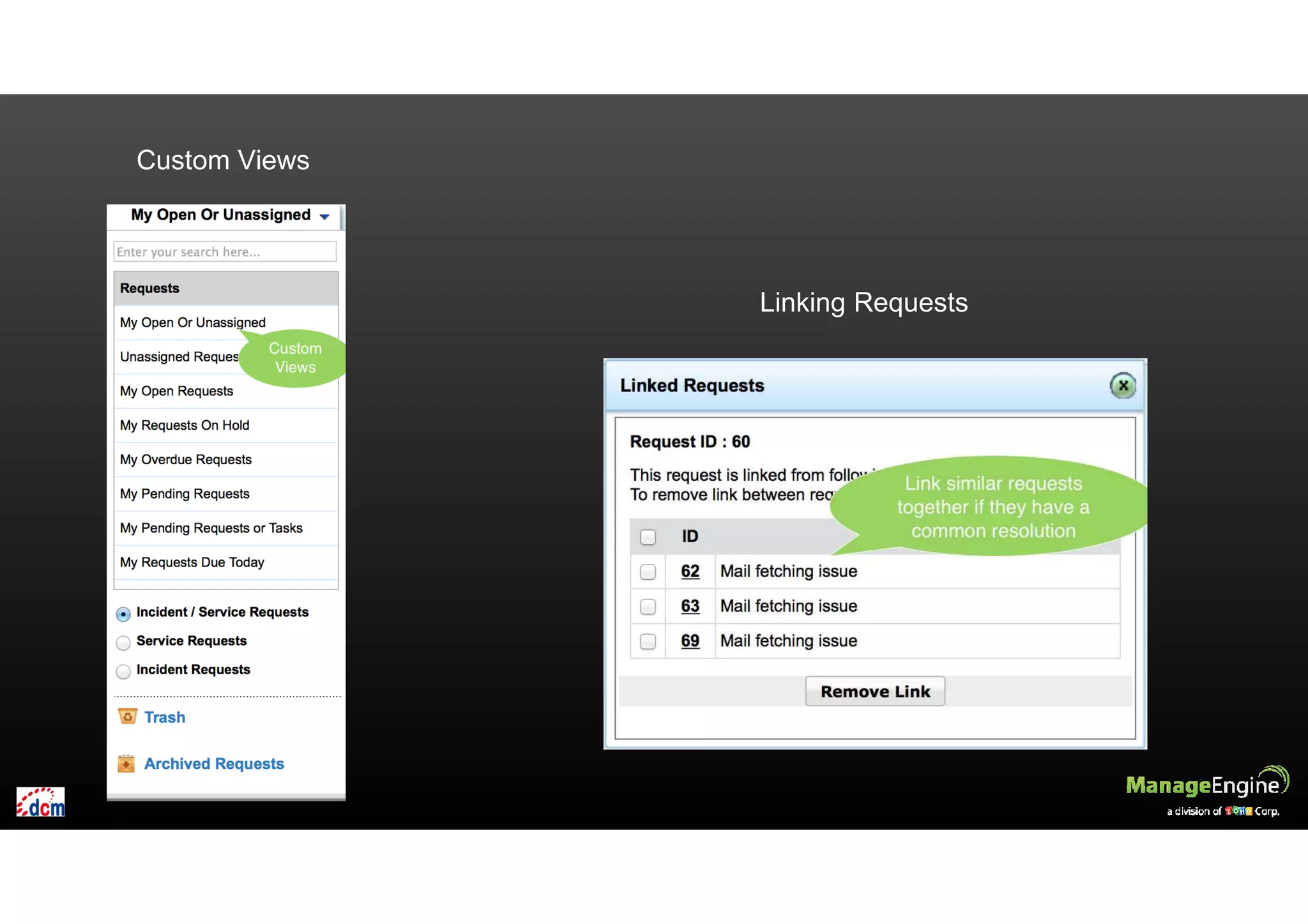
Task: Click Mail fetching issue text for request 69
Action: [x=789, y=641]
